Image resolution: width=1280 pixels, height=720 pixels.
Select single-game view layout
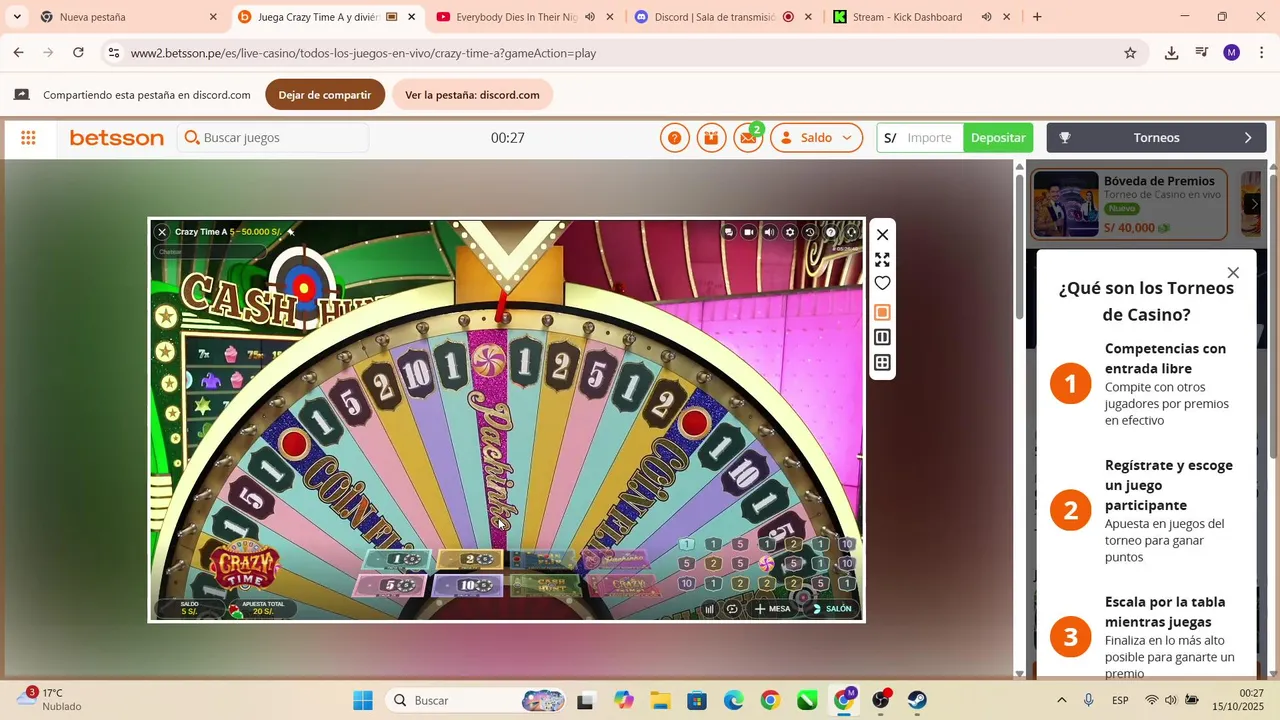[x=882, y=312]
